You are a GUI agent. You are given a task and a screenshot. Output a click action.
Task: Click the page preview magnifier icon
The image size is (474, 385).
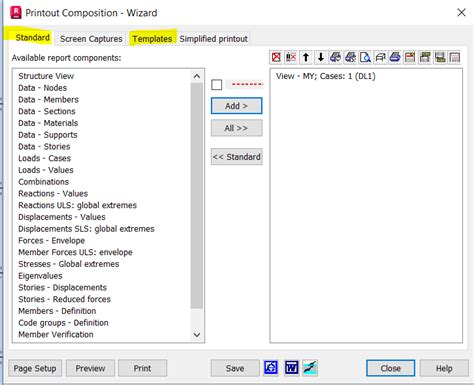pyautogui.click(x=365, y=57)
